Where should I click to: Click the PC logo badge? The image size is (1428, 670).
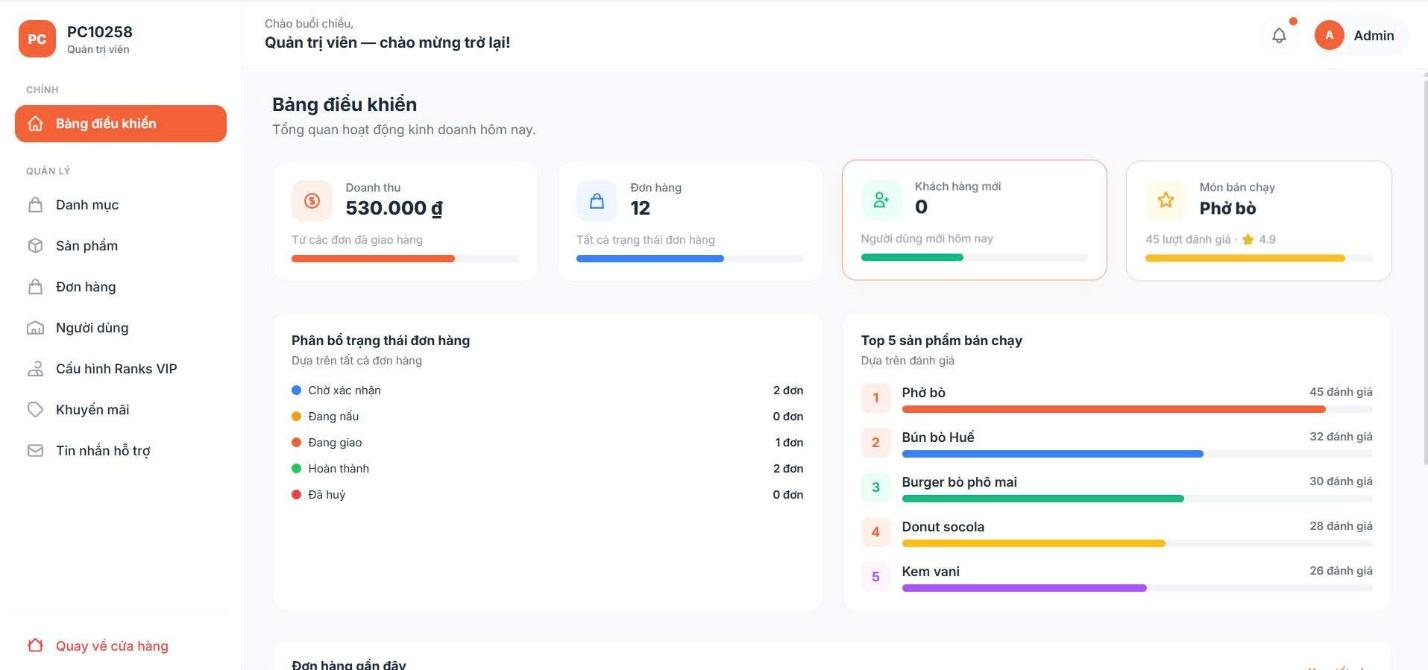(37, 39)
